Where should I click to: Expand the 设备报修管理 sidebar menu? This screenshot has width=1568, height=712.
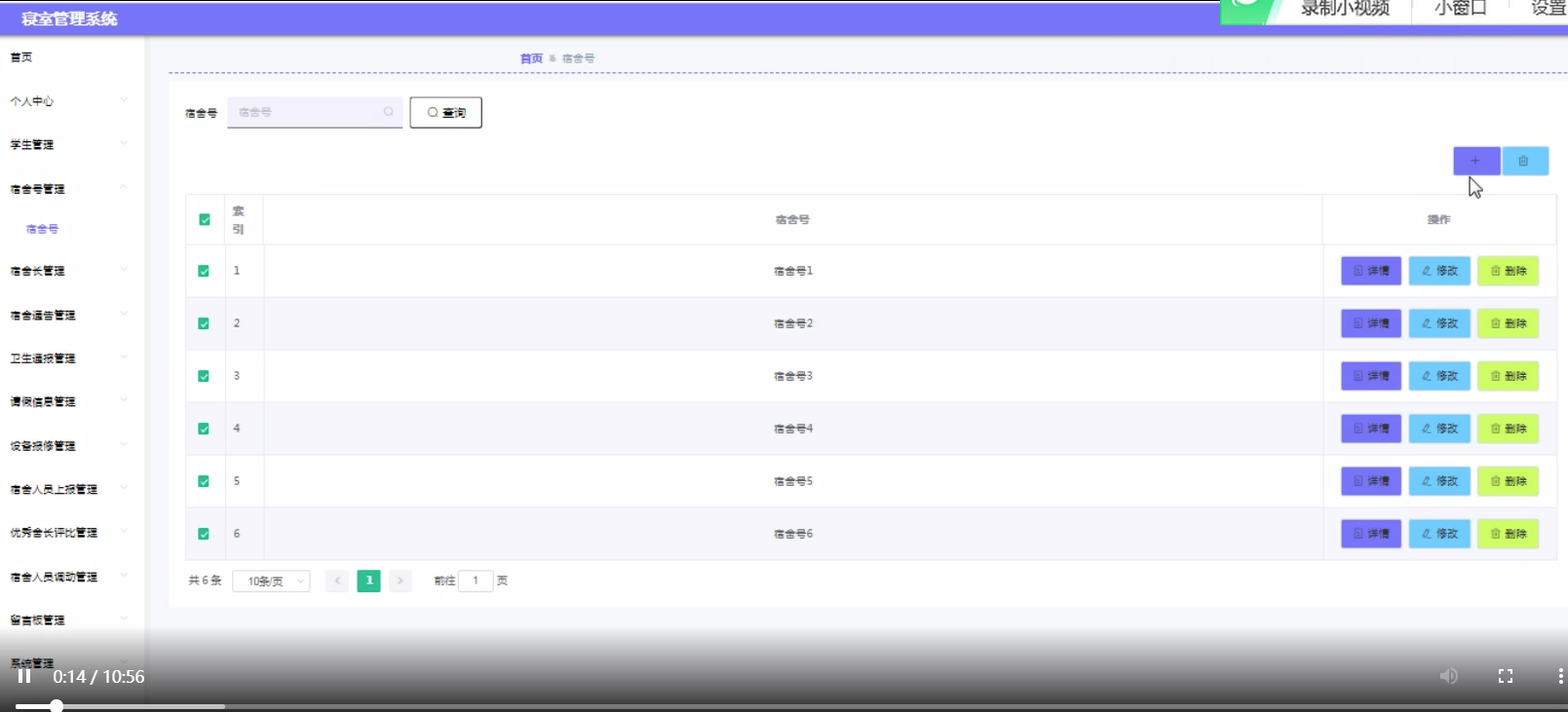(68, 445)
